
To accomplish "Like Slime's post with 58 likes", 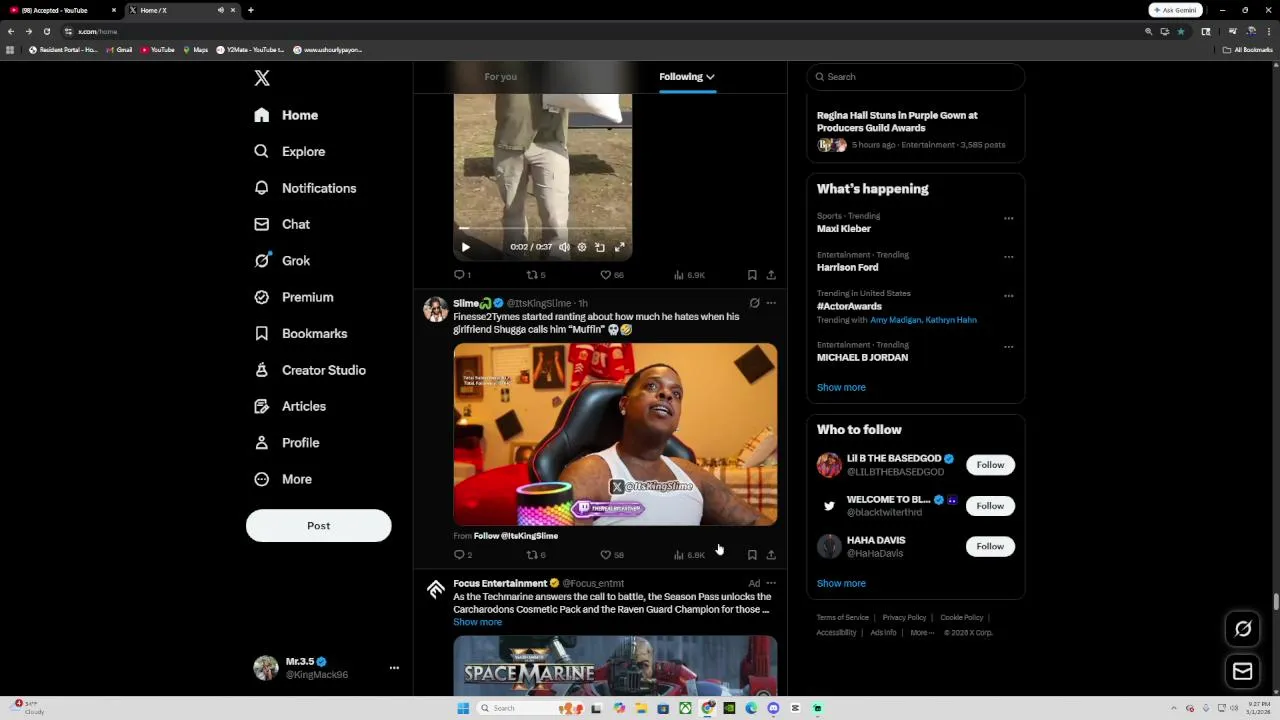I will 611,555.
